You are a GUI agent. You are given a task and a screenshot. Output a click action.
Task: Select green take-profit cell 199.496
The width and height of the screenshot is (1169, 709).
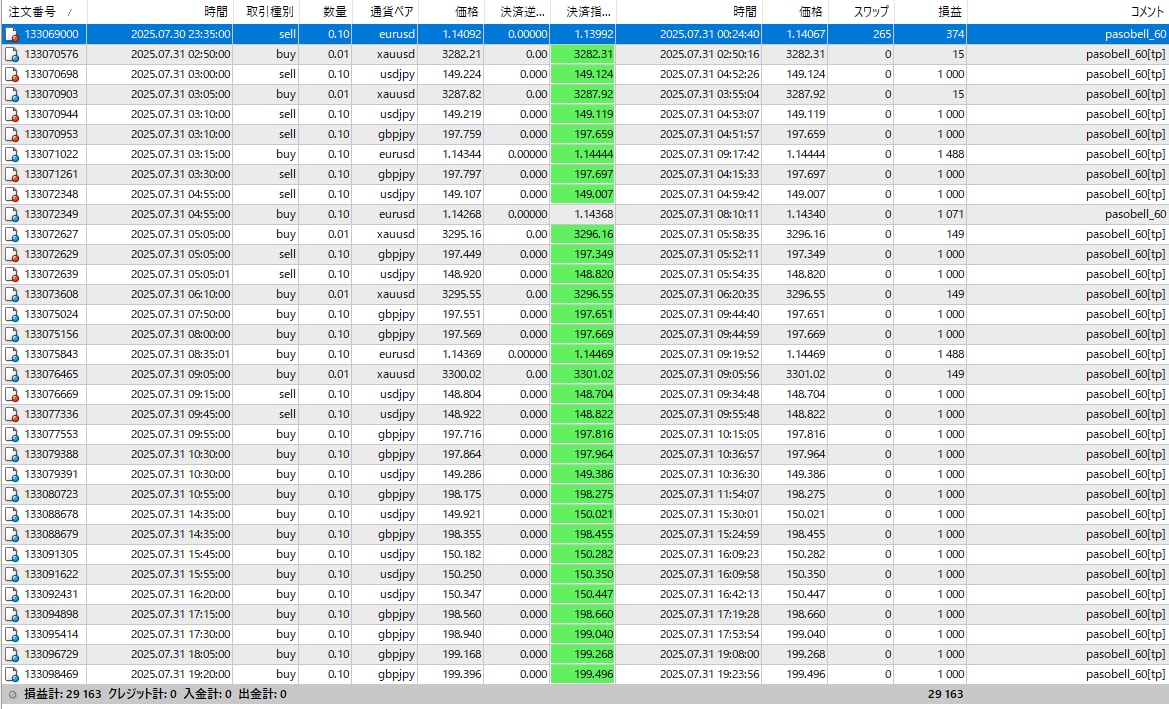[x=583, y=675]
